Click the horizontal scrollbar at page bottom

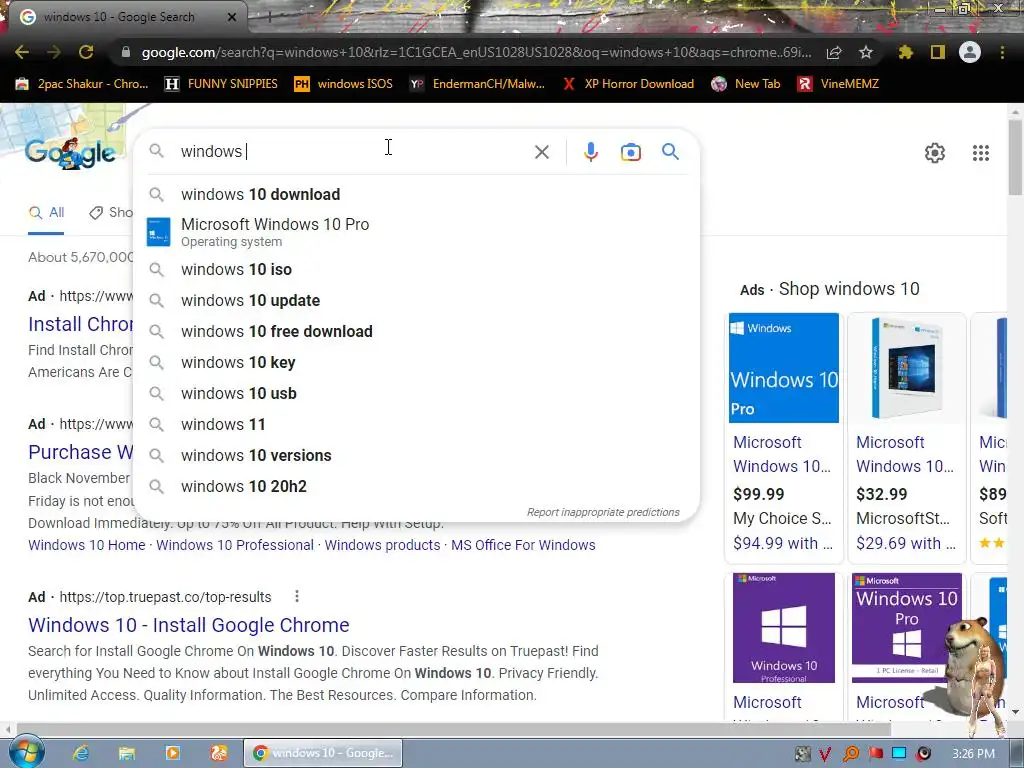coord(453,729)
